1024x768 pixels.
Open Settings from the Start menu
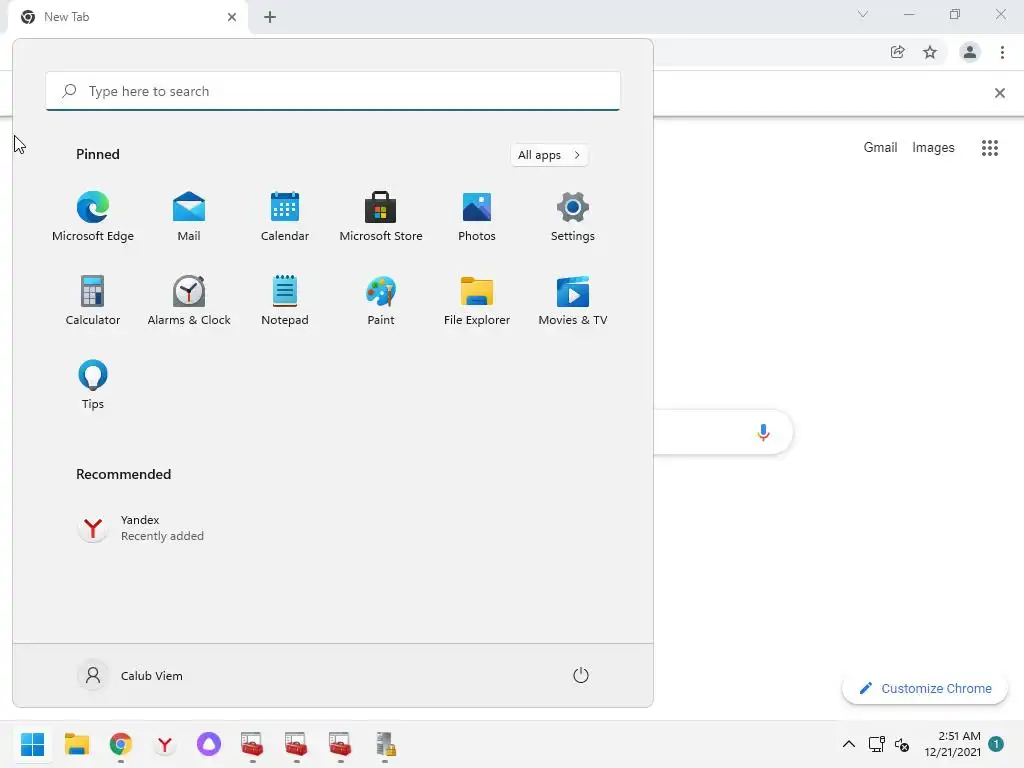click(x=573, y=216)
